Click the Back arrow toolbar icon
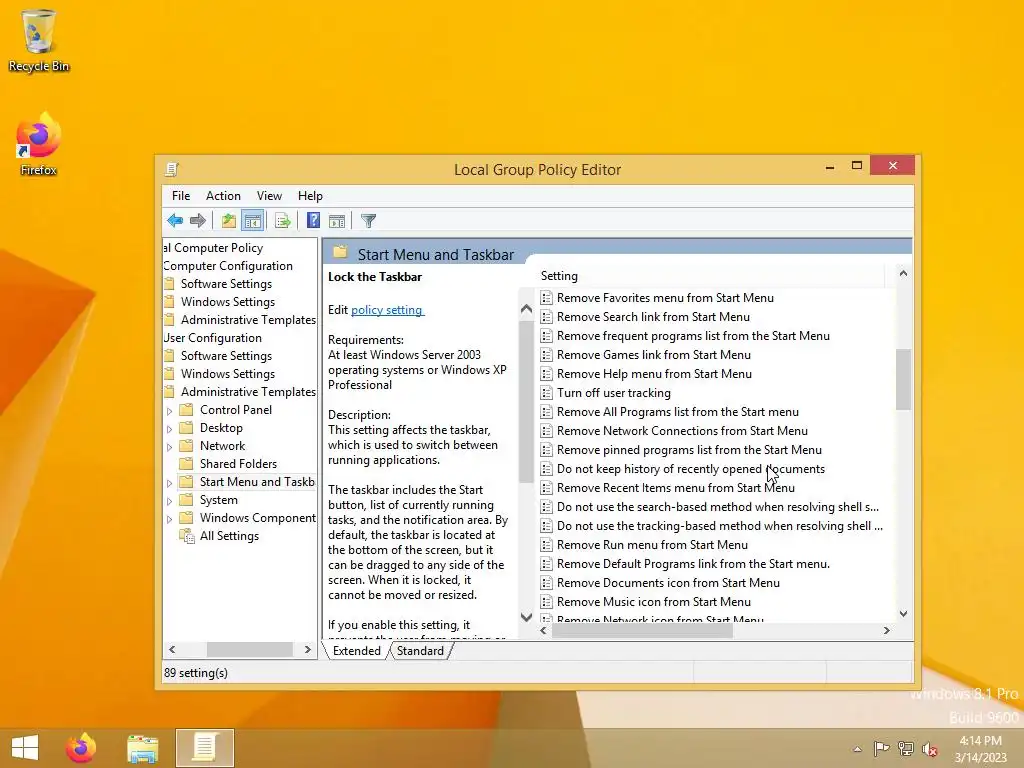Image resolution: width=1024 pixels, height=768 pixels. (x=174, y=221)
